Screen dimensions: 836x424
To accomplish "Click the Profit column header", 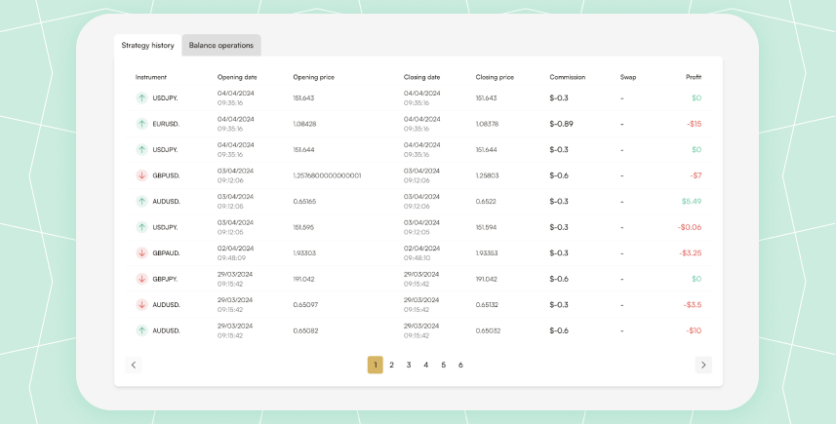I will pyautogui.click(x=693, y=77).
